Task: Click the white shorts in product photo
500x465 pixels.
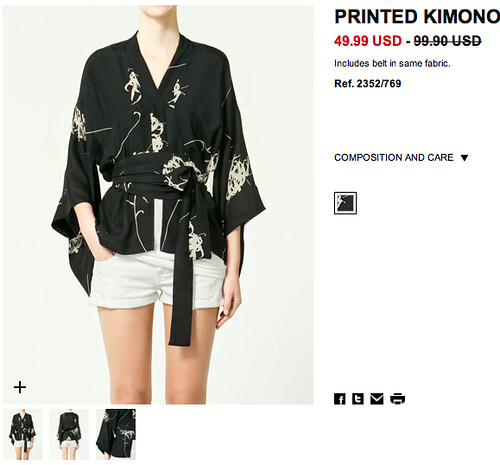Action: [x=157, y=280]
